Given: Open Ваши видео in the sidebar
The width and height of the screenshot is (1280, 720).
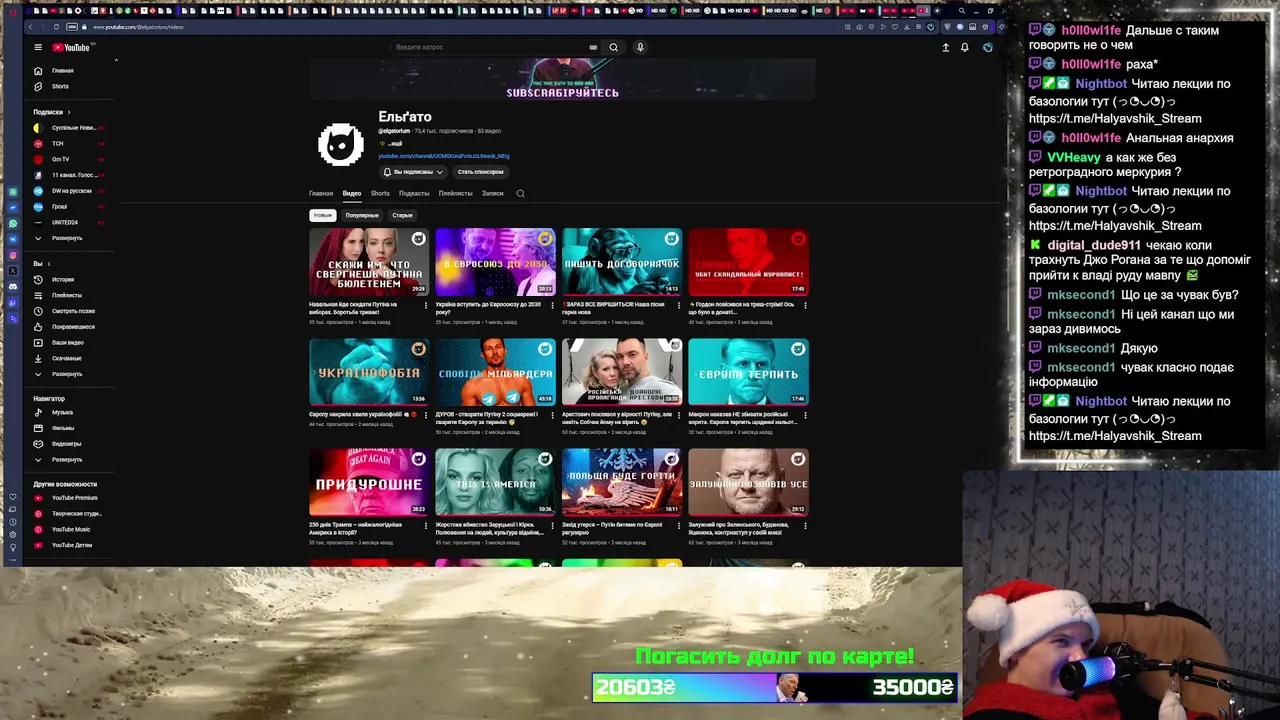Looking at the screenshot, I should tap(68, 343).
